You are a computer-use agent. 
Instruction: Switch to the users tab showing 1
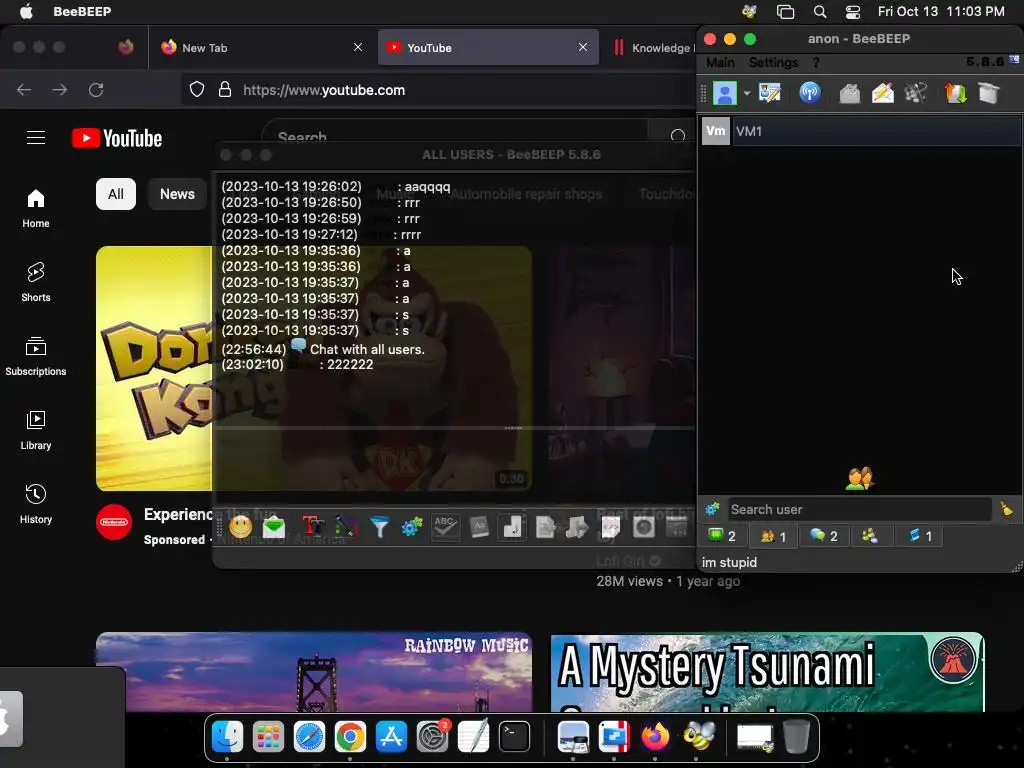(773, 536)
